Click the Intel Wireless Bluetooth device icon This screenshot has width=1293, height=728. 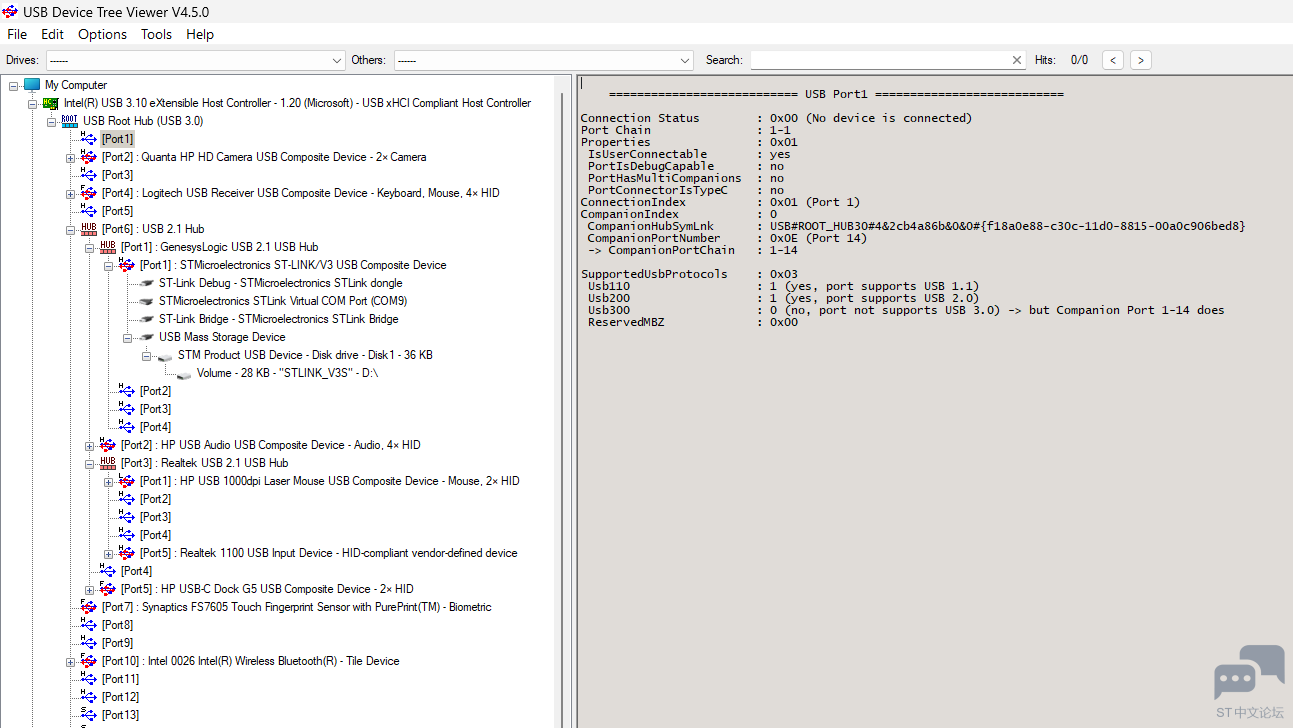[x=88, y=661]
